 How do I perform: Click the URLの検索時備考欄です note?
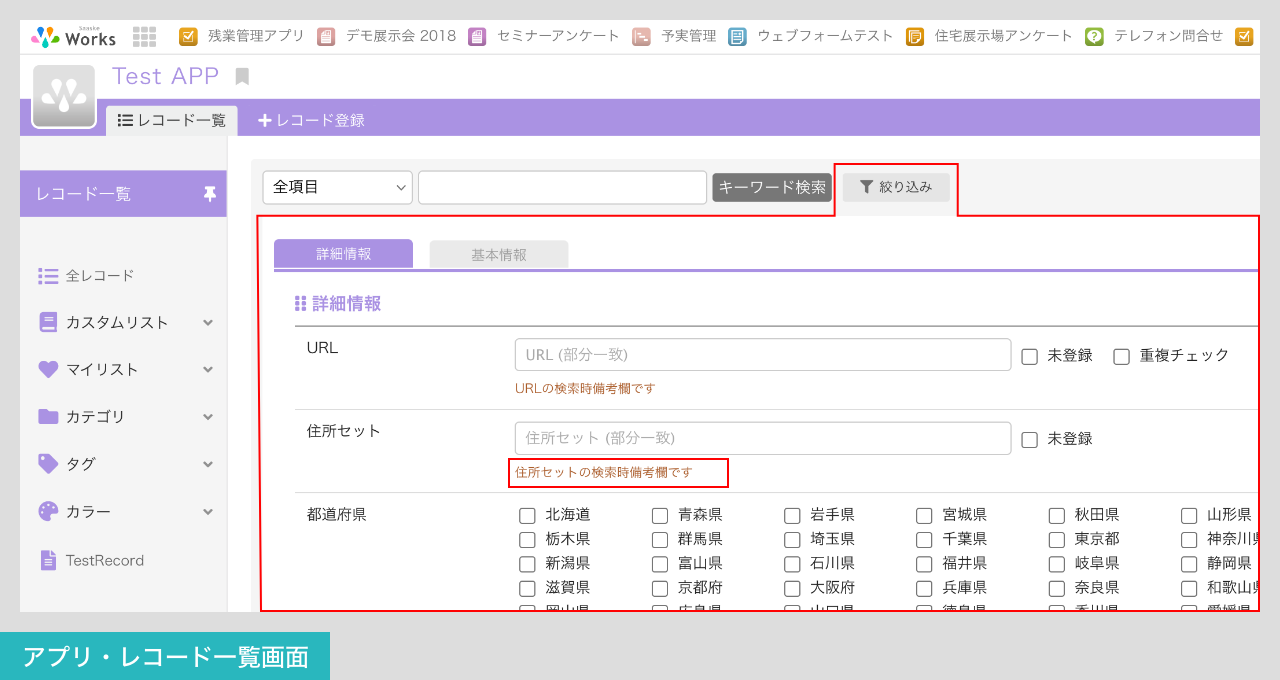[x=585, y=388]
